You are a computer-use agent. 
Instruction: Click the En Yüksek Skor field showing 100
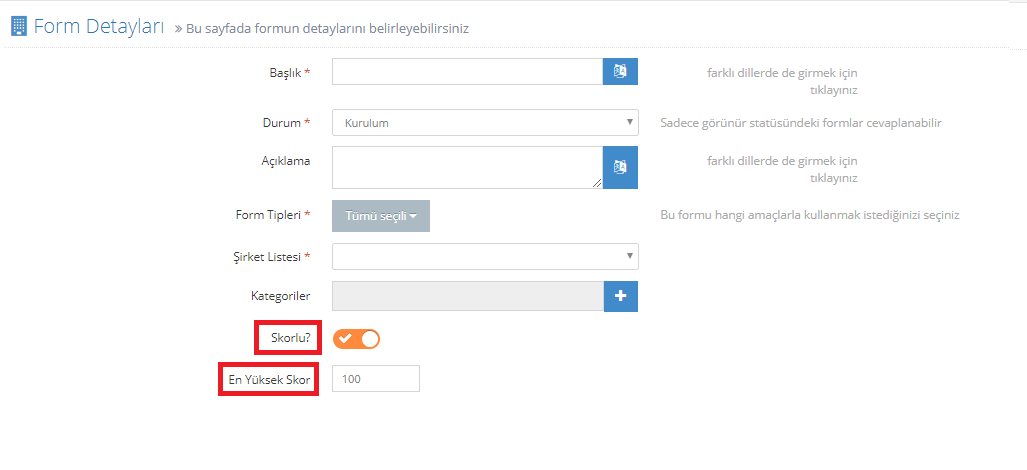[376, 379]
